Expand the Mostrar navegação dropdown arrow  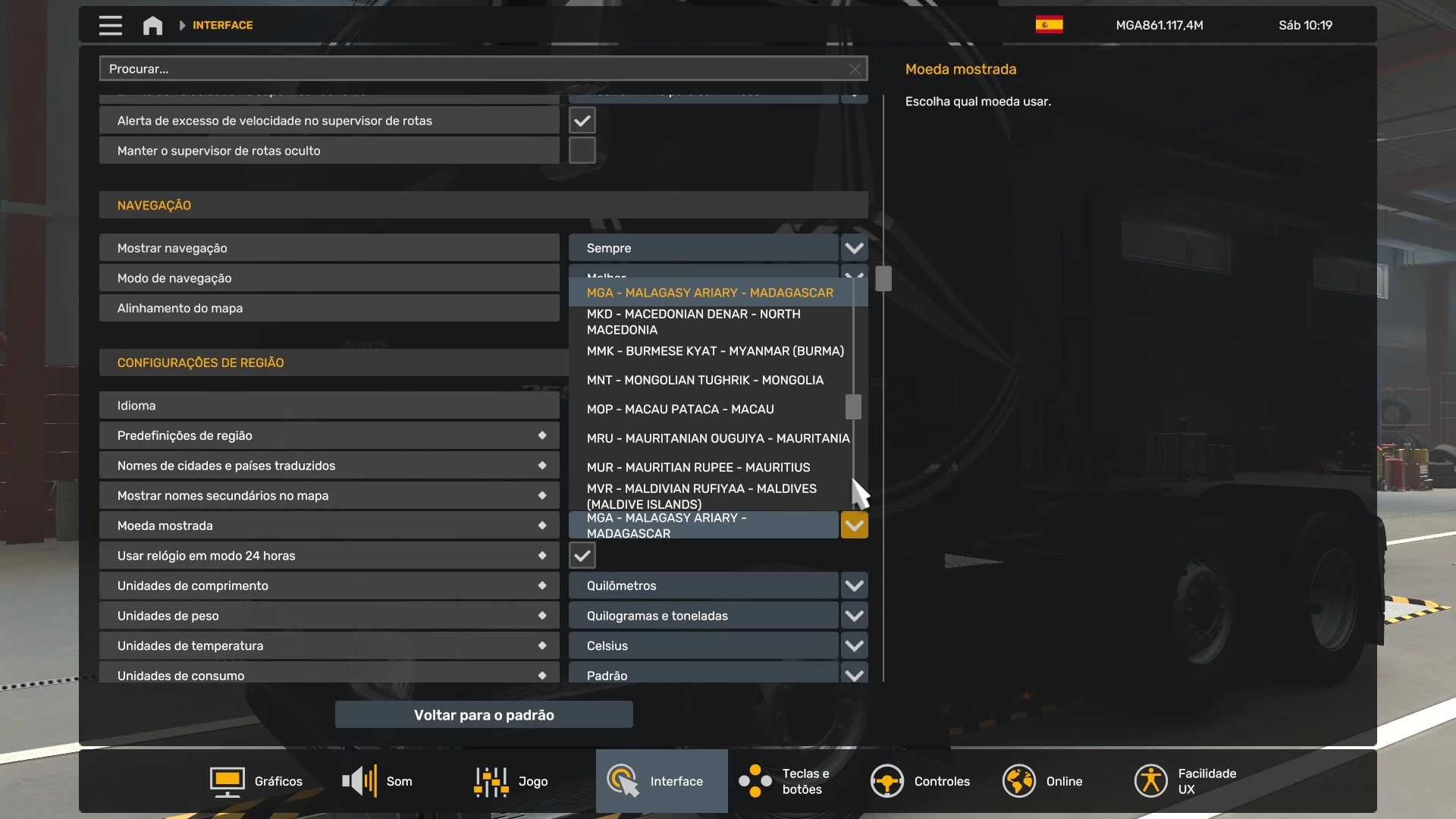click(x=854, y=248)
